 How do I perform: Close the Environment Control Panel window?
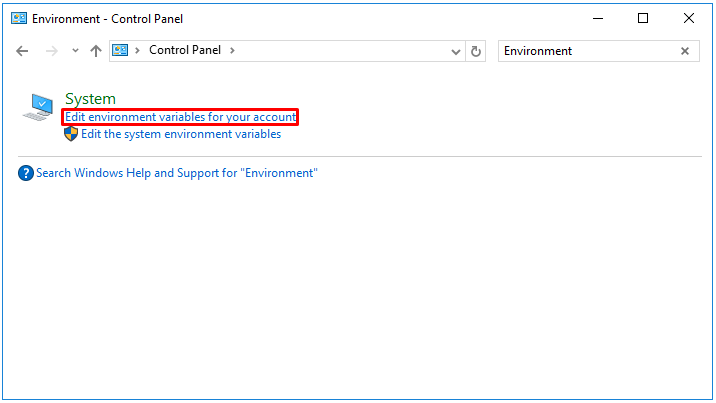click(689, 19)
